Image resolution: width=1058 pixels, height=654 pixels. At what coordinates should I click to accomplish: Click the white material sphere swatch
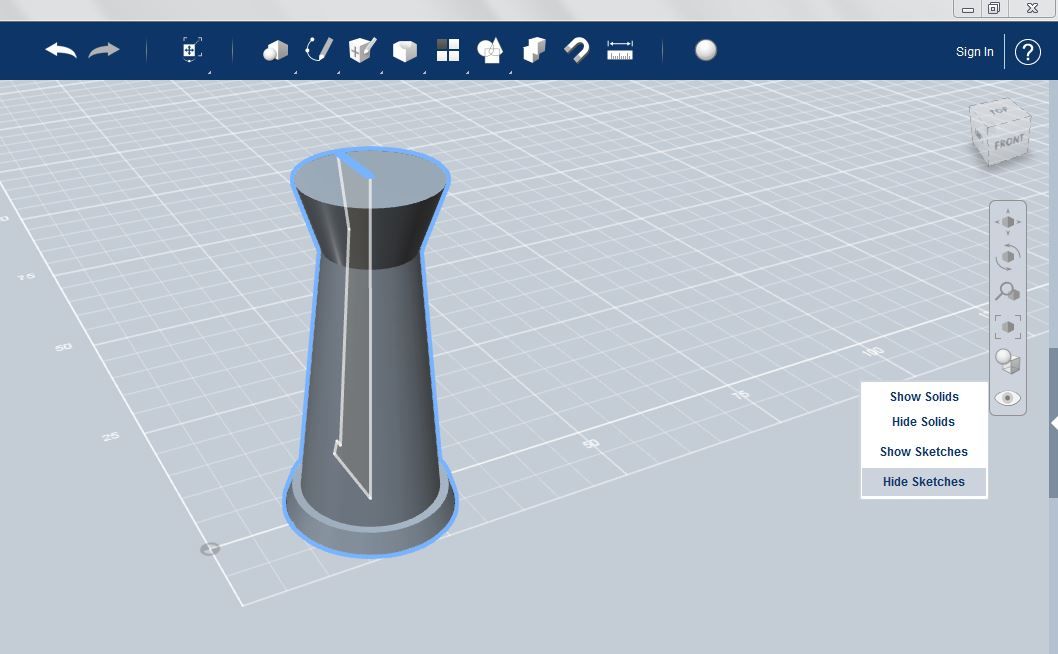[x=706, y=49]
